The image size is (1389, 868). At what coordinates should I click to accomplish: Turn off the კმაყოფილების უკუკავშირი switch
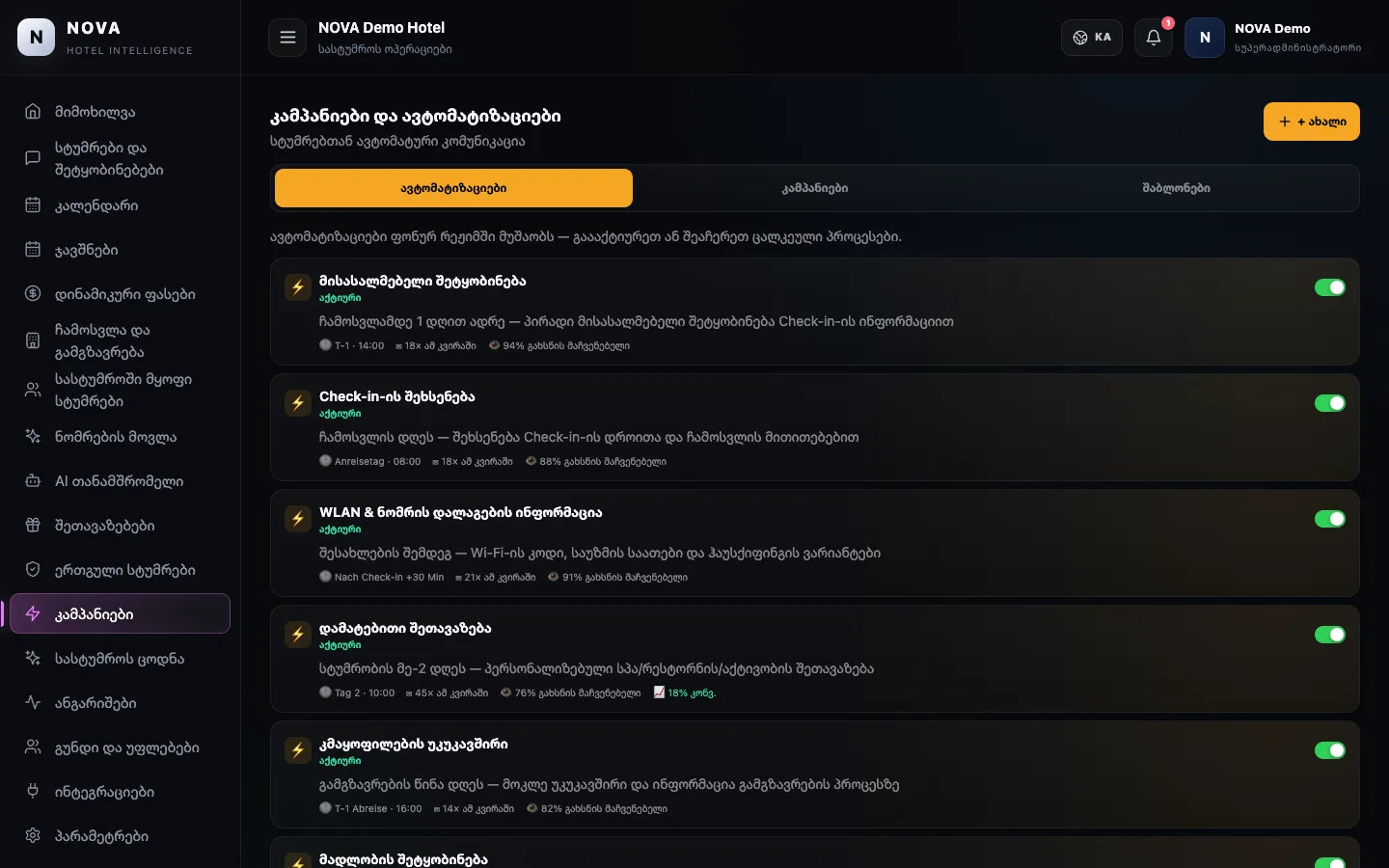(x=1330, y=750)
